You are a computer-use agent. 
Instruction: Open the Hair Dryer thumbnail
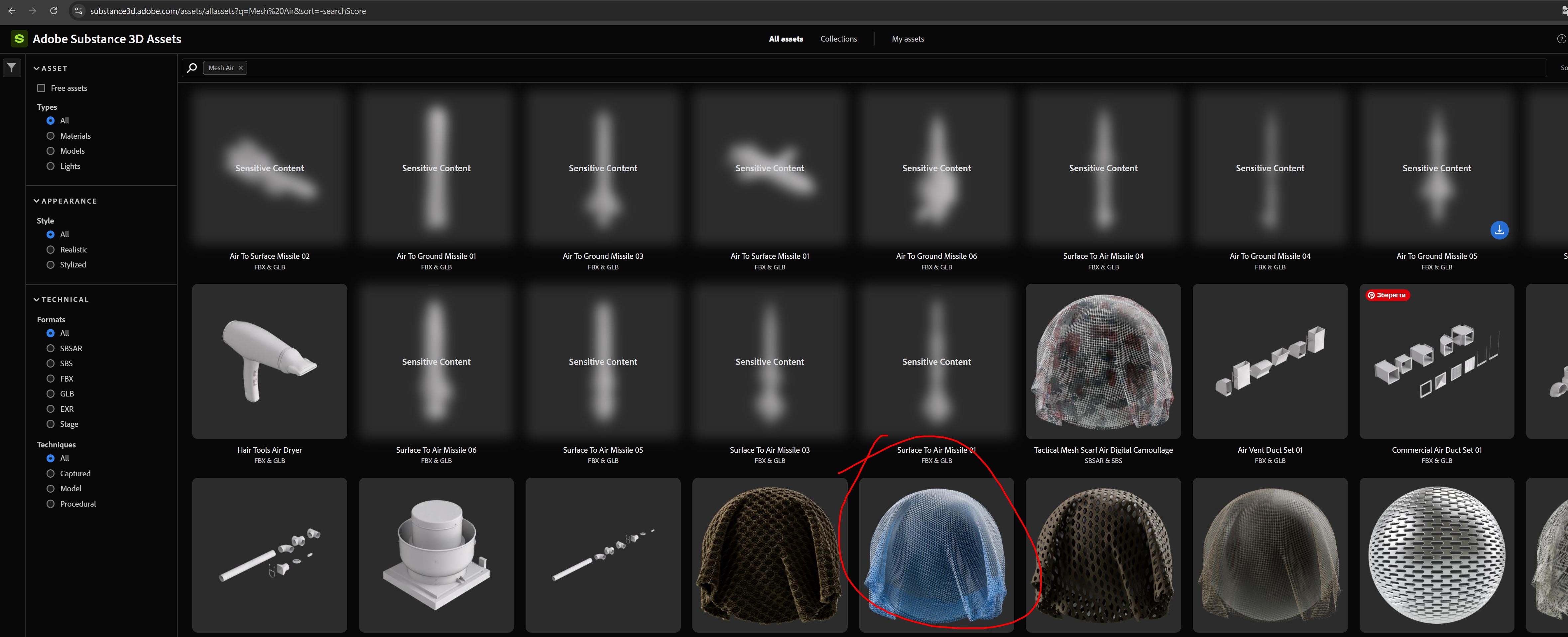pyautogui.click(x=269, y=362)
